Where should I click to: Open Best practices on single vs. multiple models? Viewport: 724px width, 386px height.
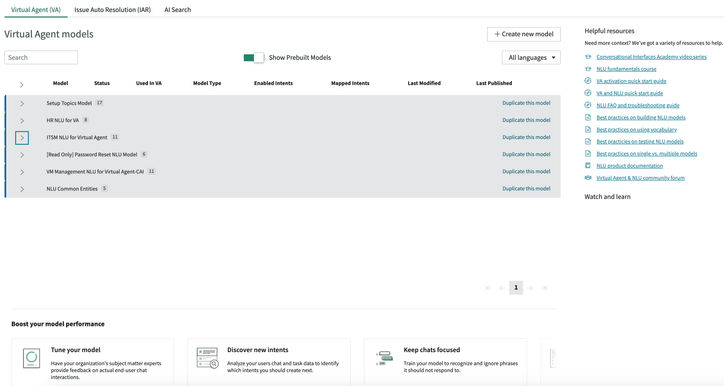pyautogui.click(x=647, y=153)
